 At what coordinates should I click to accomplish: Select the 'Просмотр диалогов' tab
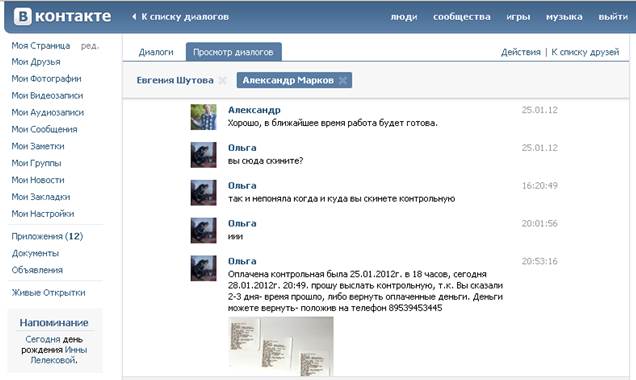tap(233, 52)
